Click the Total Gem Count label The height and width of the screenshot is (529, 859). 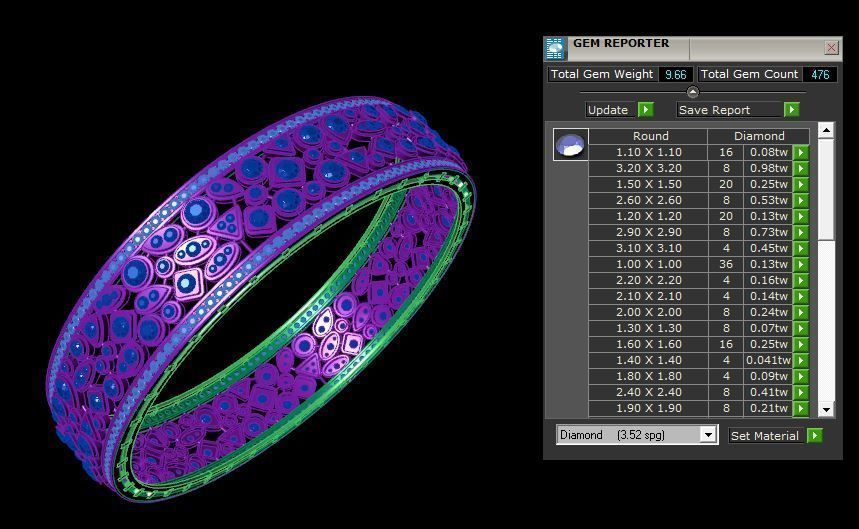749,74
